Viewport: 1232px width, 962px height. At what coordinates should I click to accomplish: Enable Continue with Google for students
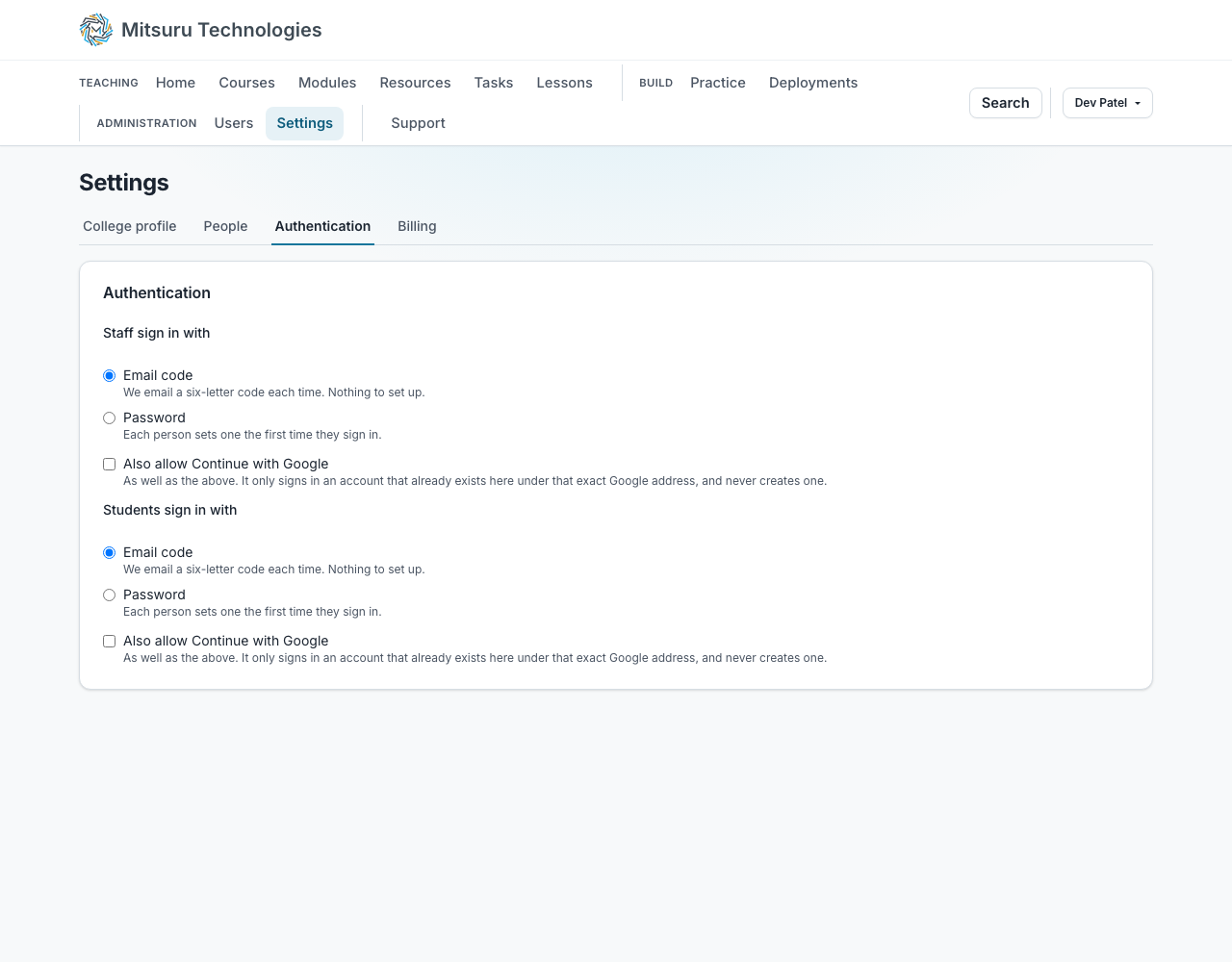click(109, 641)
